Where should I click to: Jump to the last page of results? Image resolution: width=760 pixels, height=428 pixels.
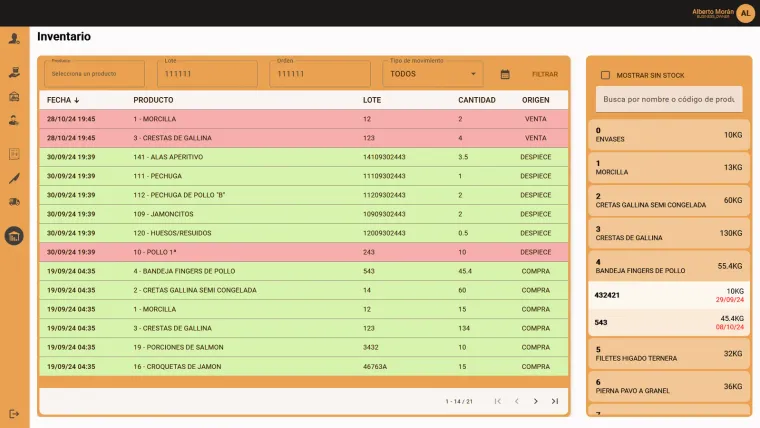pos(555,401)
